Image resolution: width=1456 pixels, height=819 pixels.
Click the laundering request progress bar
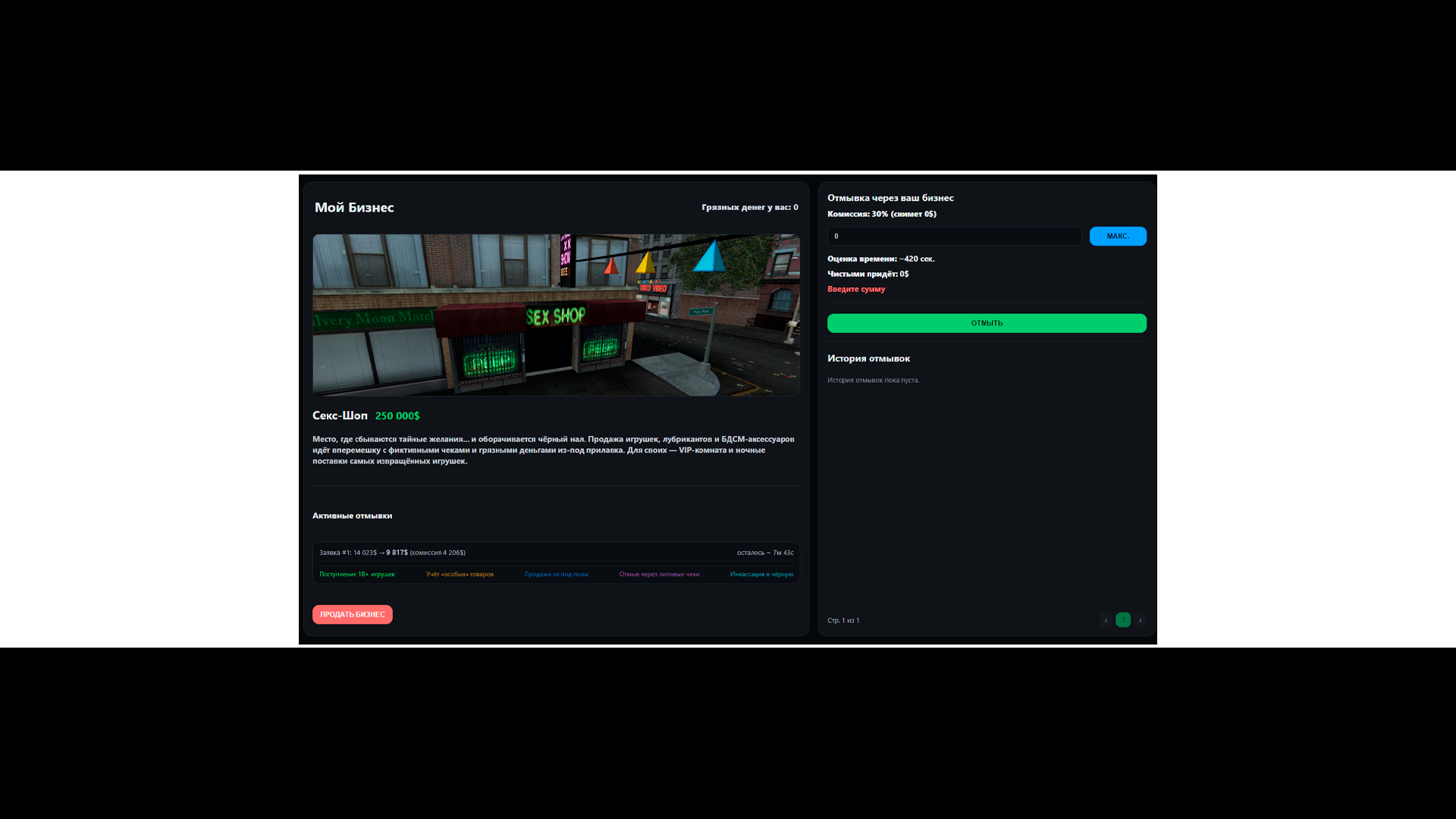pos(556,565)
